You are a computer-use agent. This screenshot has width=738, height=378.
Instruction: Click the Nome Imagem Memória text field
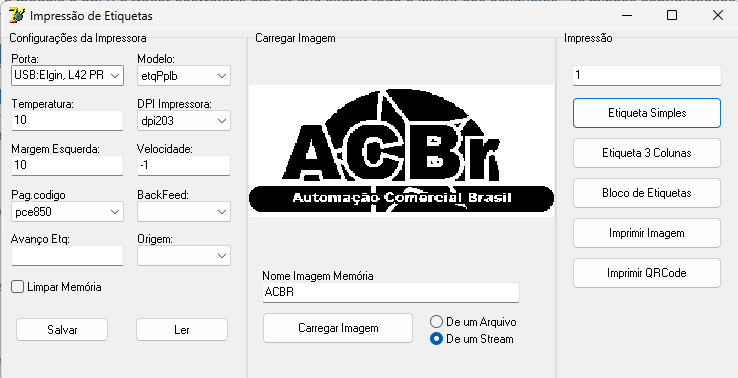[391, 292]
